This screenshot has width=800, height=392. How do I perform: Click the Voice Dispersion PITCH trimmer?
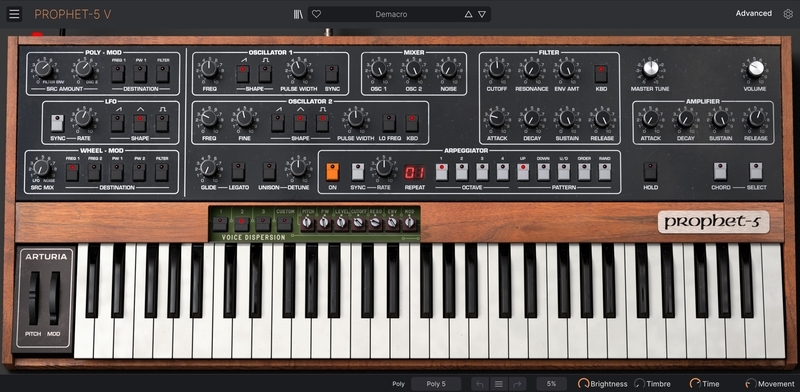(x=307, y=223)
